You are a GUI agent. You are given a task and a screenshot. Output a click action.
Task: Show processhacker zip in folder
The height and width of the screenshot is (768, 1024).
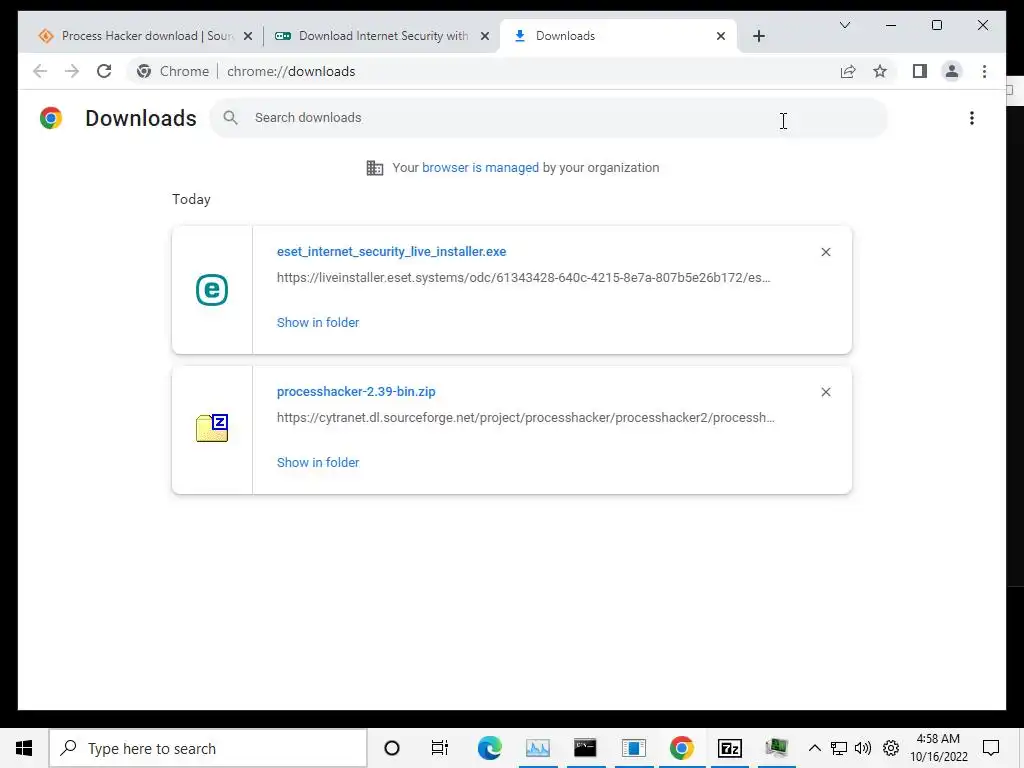[317, 462]
